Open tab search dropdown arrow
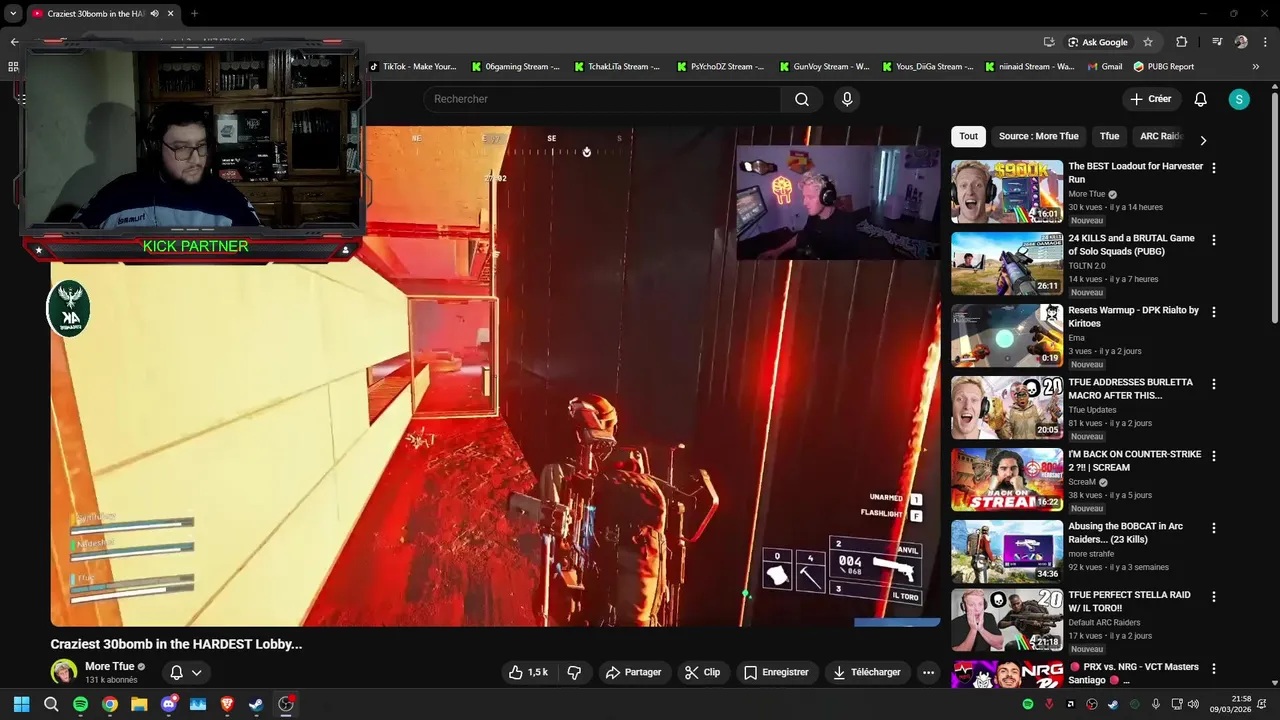Viewport: 1280px width, 720px height. [x=13, y=14]
